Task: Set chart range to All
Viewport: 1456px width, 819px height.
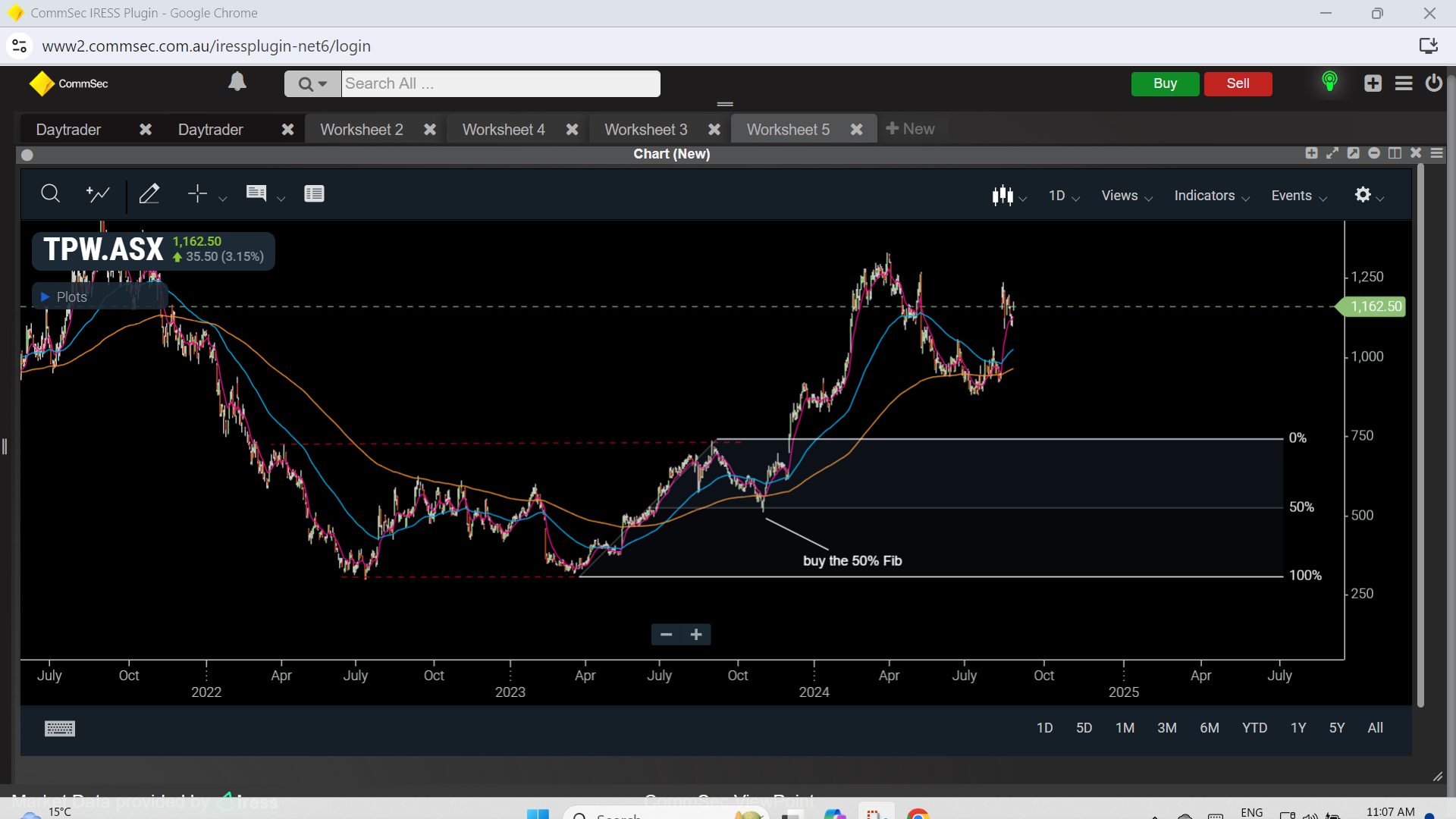Action: click(x=1375, y=728)
